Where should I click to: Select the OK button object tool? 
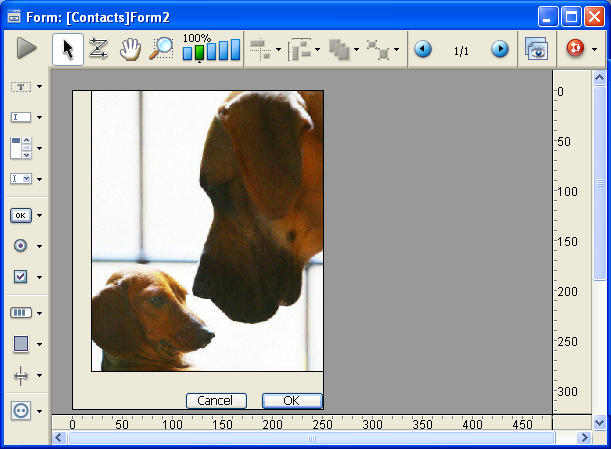pos(21,215)
